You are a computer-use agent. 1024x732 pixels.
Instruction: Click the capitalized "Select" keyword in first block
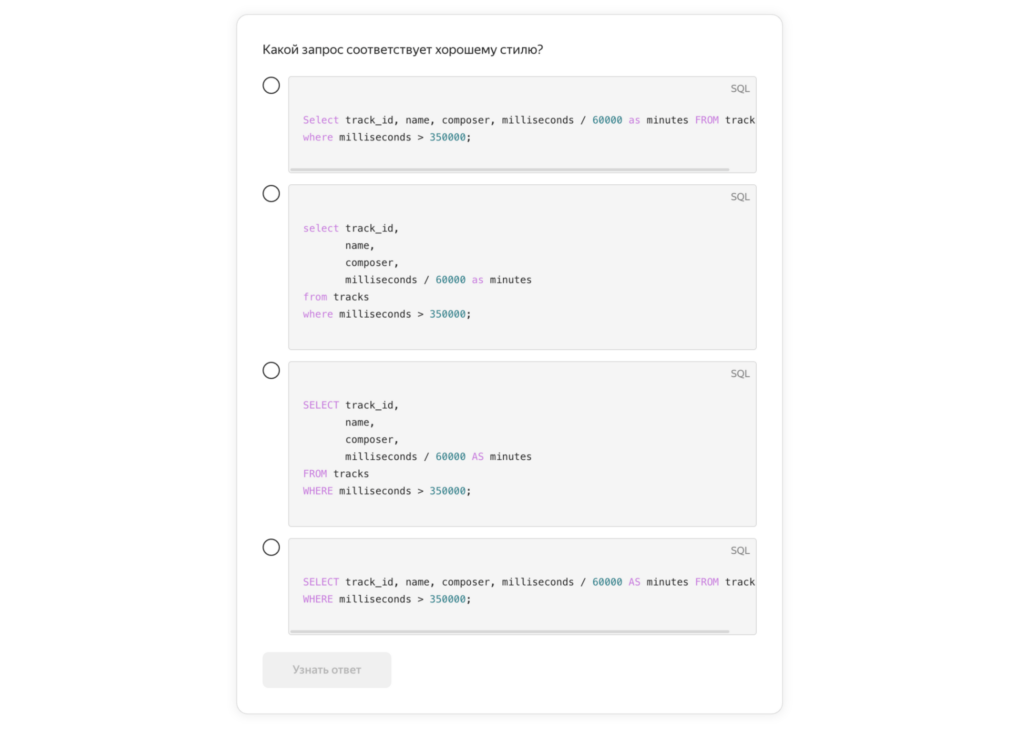[321, 120]
